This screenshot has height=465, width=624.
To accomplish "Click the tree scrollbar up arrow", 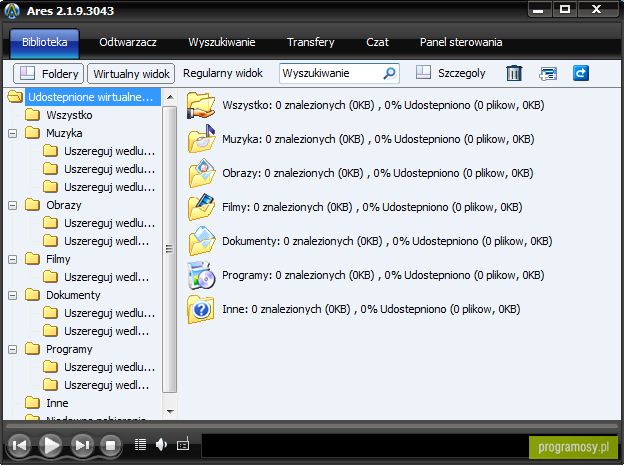I will [x=170, y=97].
